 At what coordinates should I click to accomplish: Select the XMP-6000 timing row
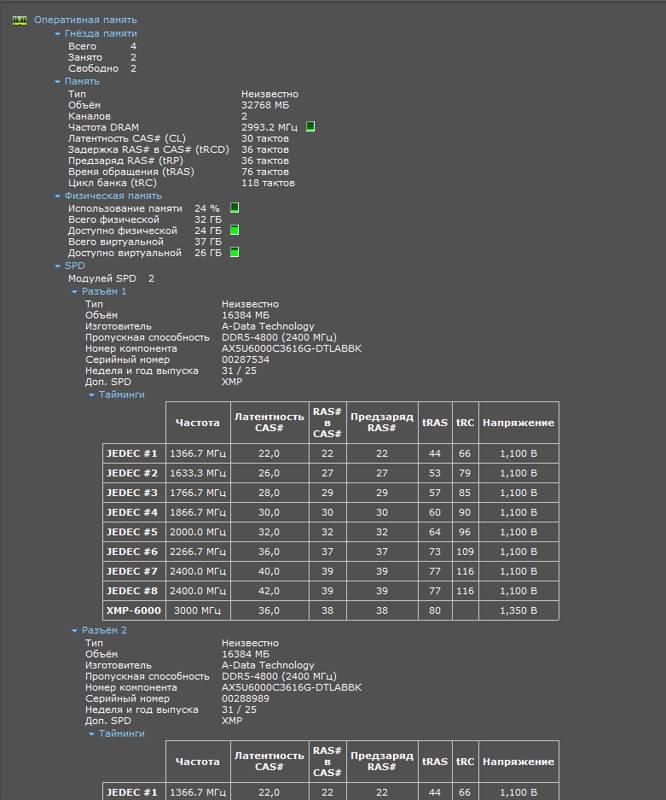pyautogui.click(x=331, y=611)
